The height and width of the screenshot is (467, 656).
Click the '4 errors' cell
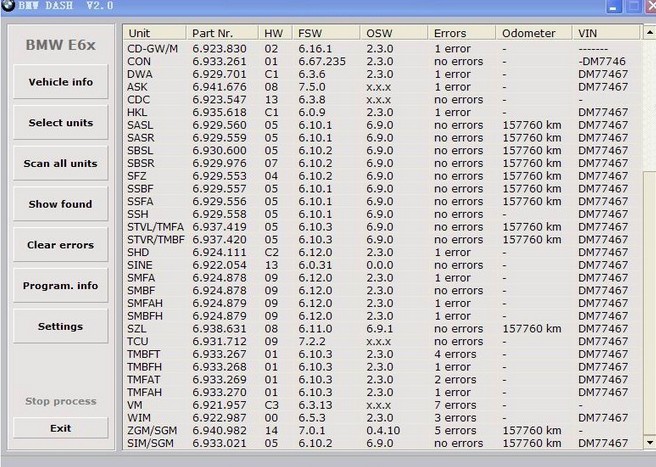(x=455, y=354)
